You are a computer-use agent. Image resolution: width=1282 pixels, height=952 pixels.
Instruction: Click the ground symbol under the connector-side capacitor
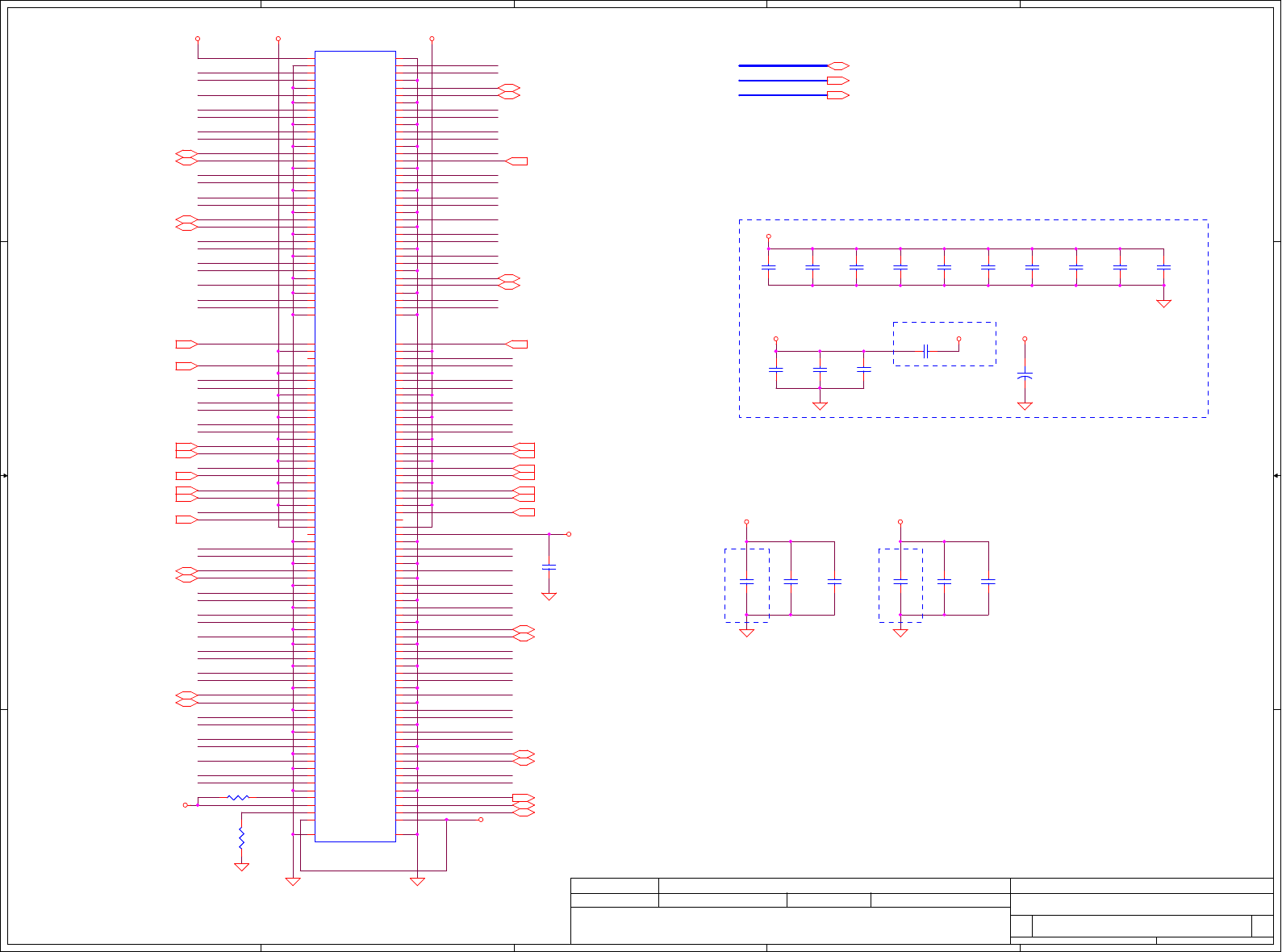pyautogui.click(x=549, y=597)
